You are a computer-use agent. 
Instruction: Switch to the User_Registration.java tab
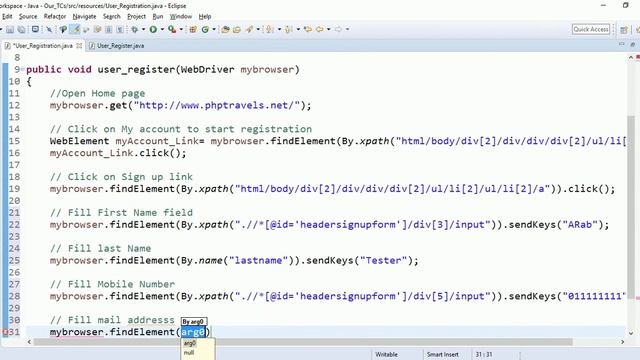point(43,46)
